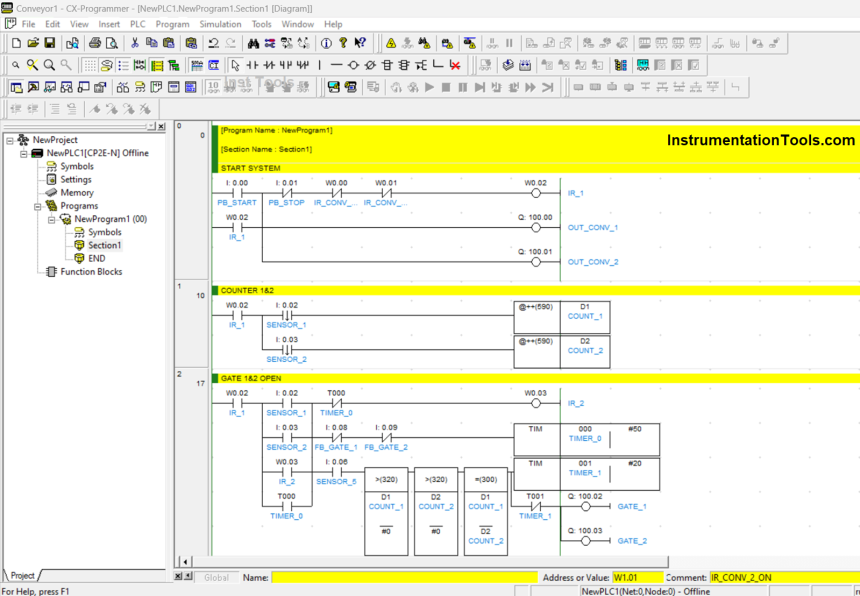Collapse the NewPLC1[CP2E-N] Offline node
860x596 pixels.
tap(24, 154)
